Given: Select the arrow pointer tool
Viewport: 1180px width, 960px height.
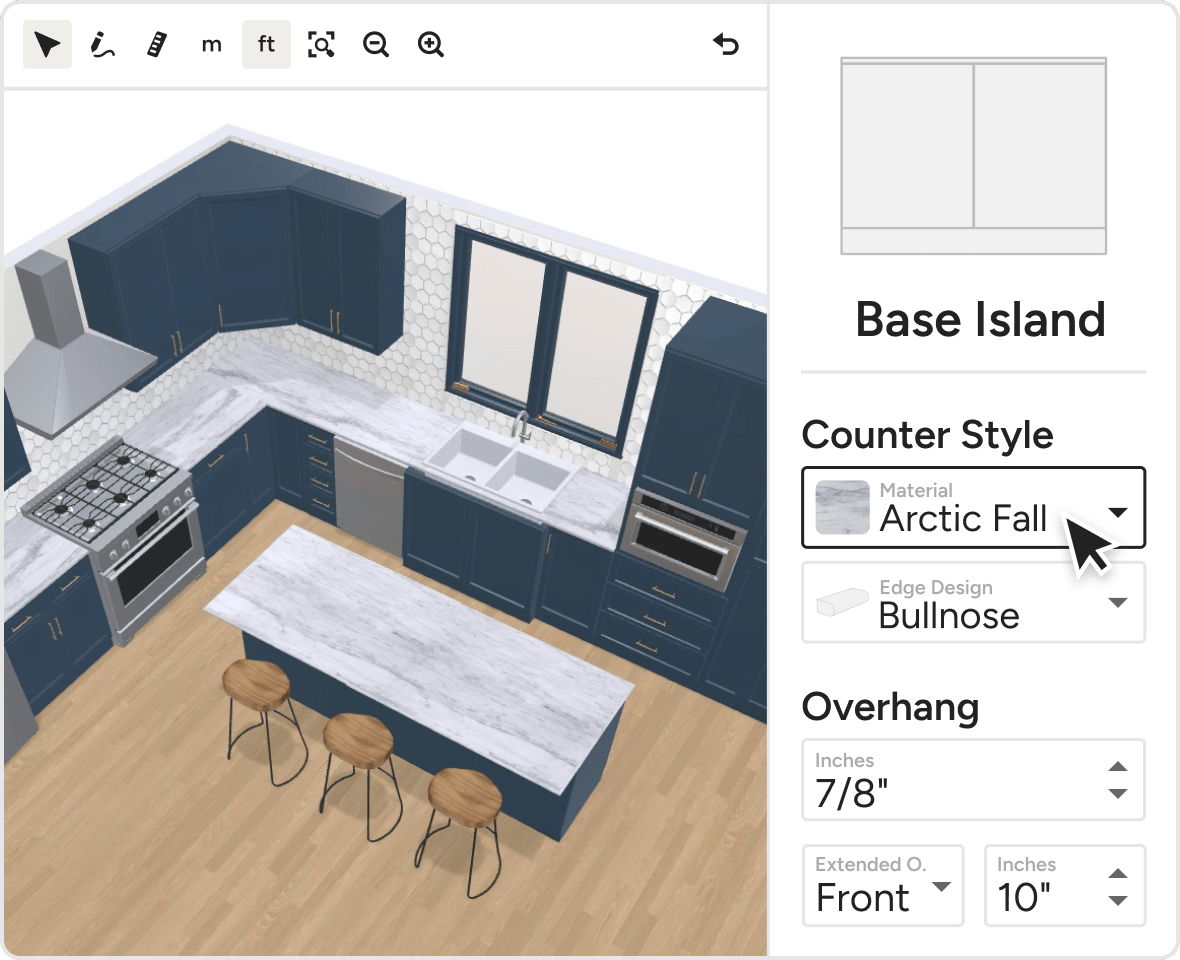Looking at the screenshot, I should coord(47,45).
